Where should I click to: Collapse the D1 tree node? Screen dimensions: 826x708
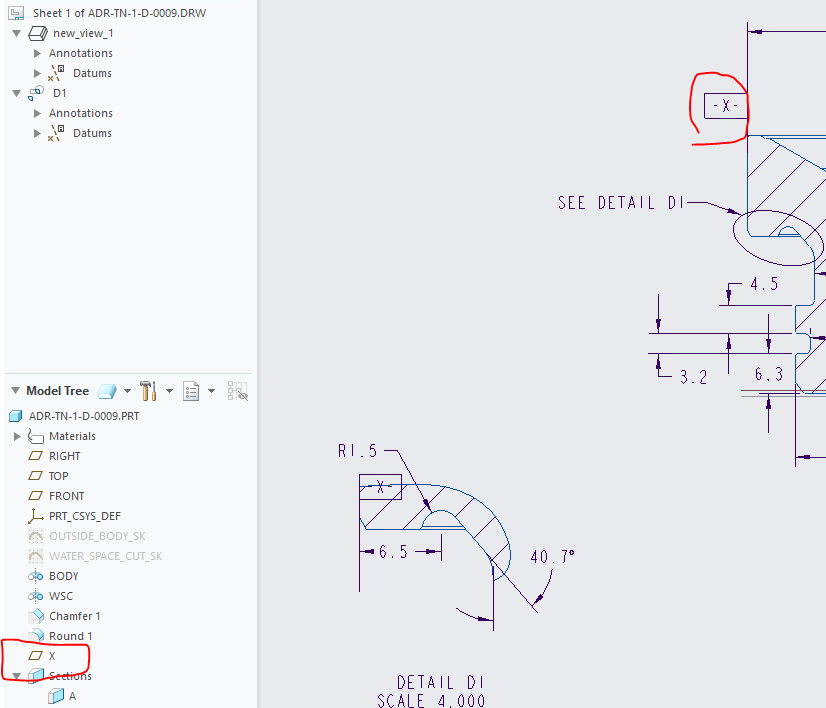click(16, 93)
